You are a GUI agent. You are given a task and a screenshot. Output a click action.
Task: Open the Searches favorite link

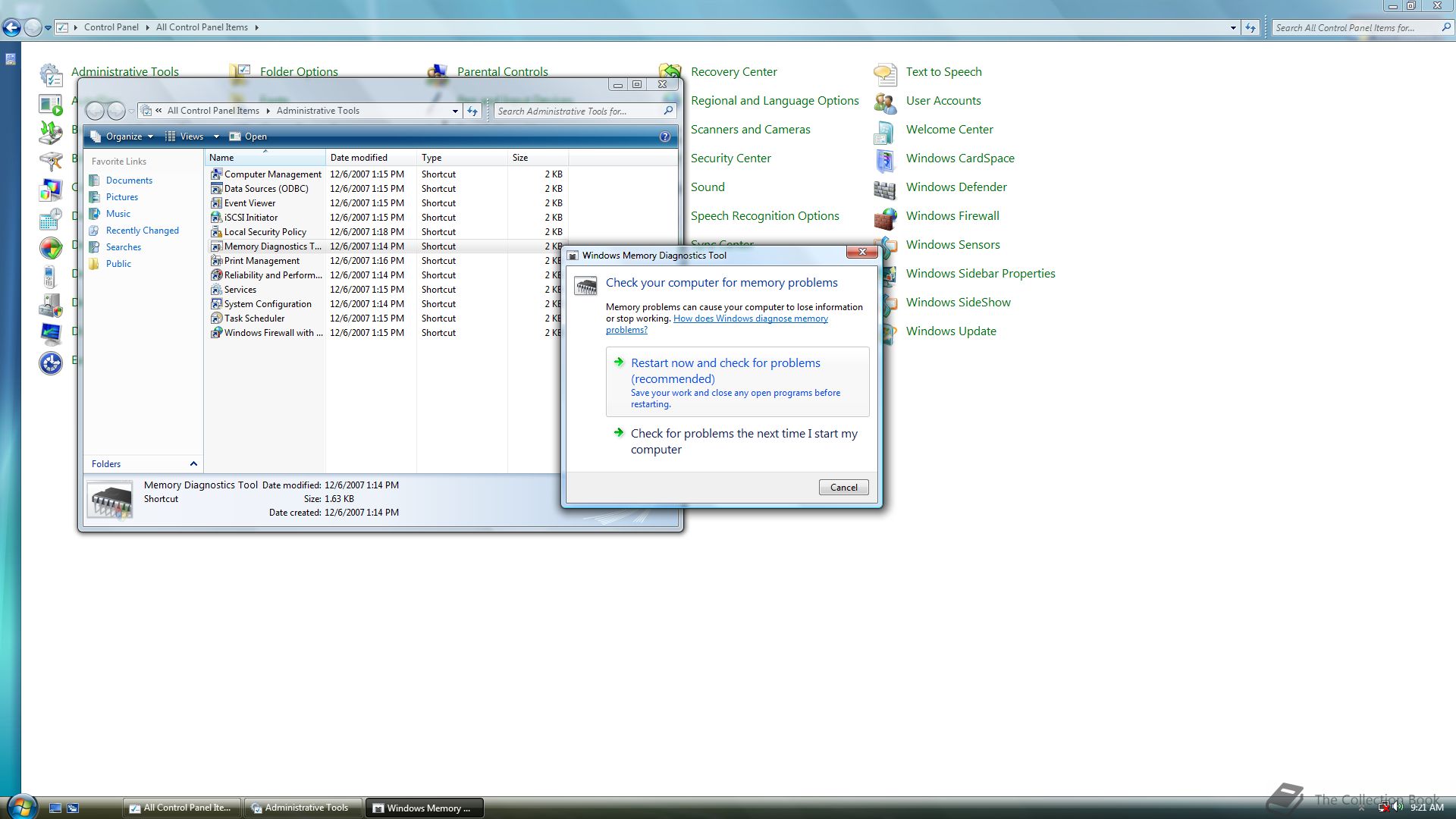(x=124, y=247)
